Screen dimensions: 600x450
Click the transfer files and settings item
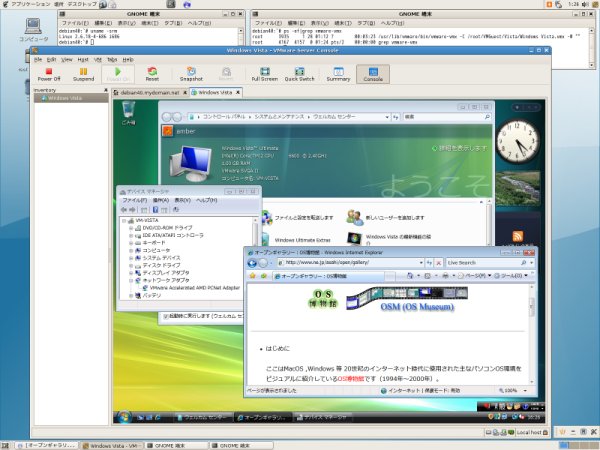tap(304, 218)
